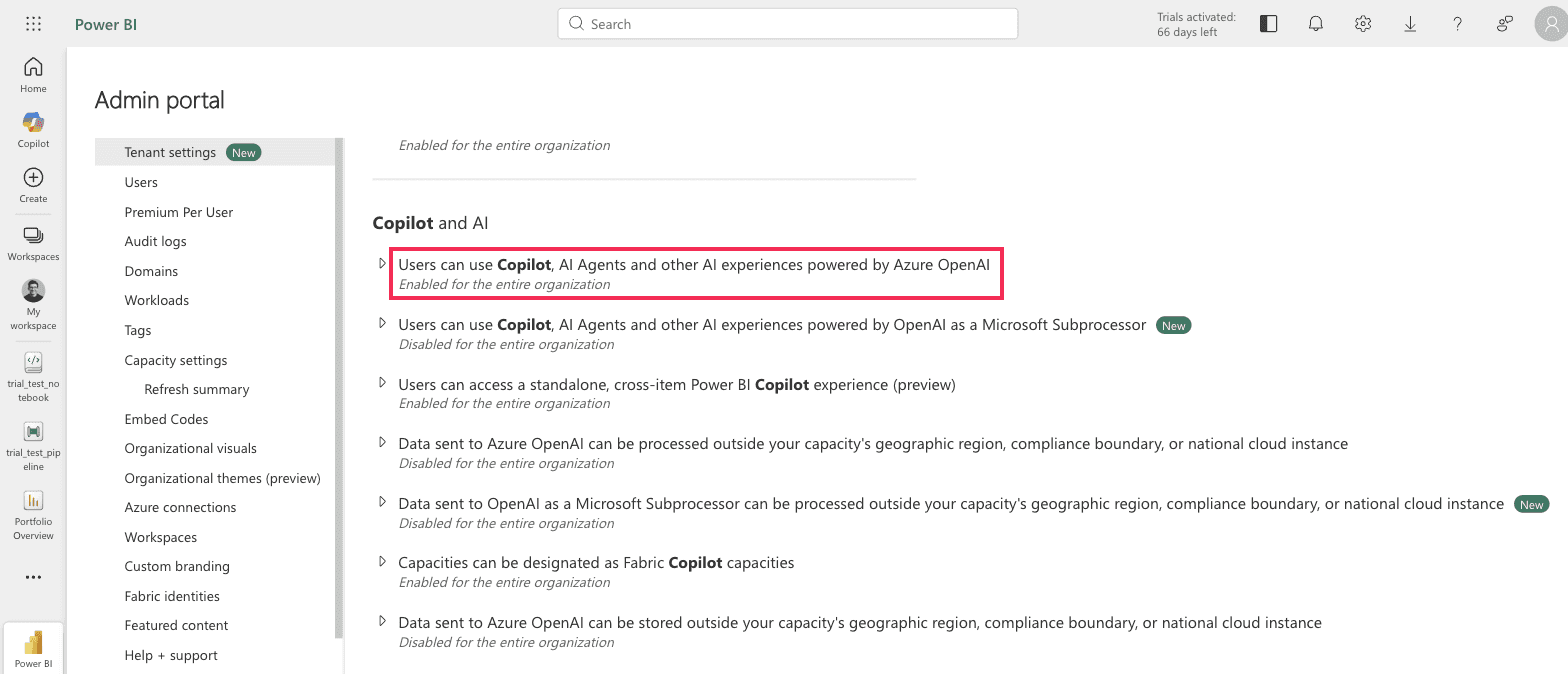The height and width of the screenshot is (674, 1568).
Task: Open notifications bell
Action: 1316,24
